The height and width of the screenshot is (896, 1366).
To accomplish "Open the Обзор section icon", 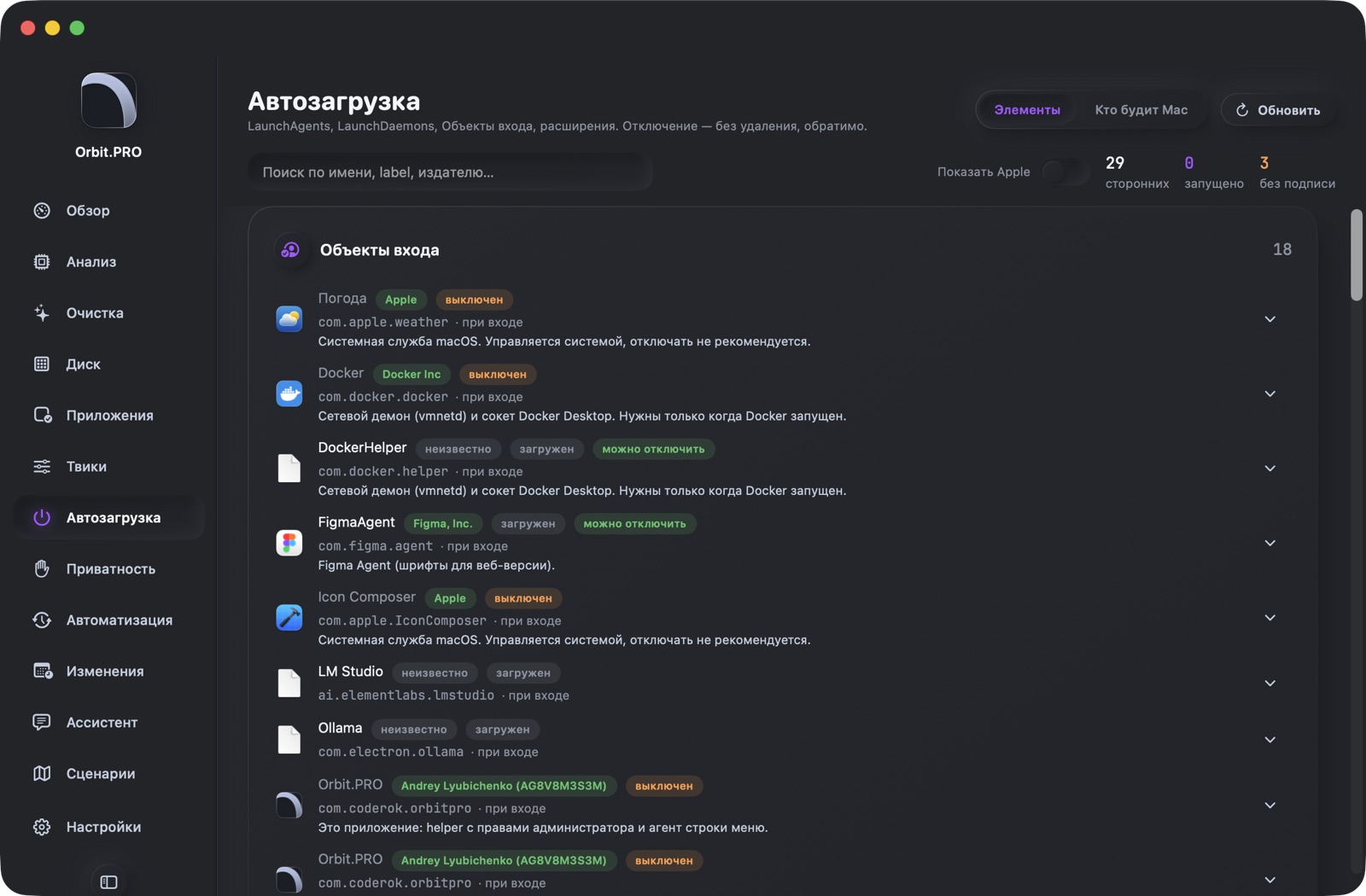I will click(42, 211).
